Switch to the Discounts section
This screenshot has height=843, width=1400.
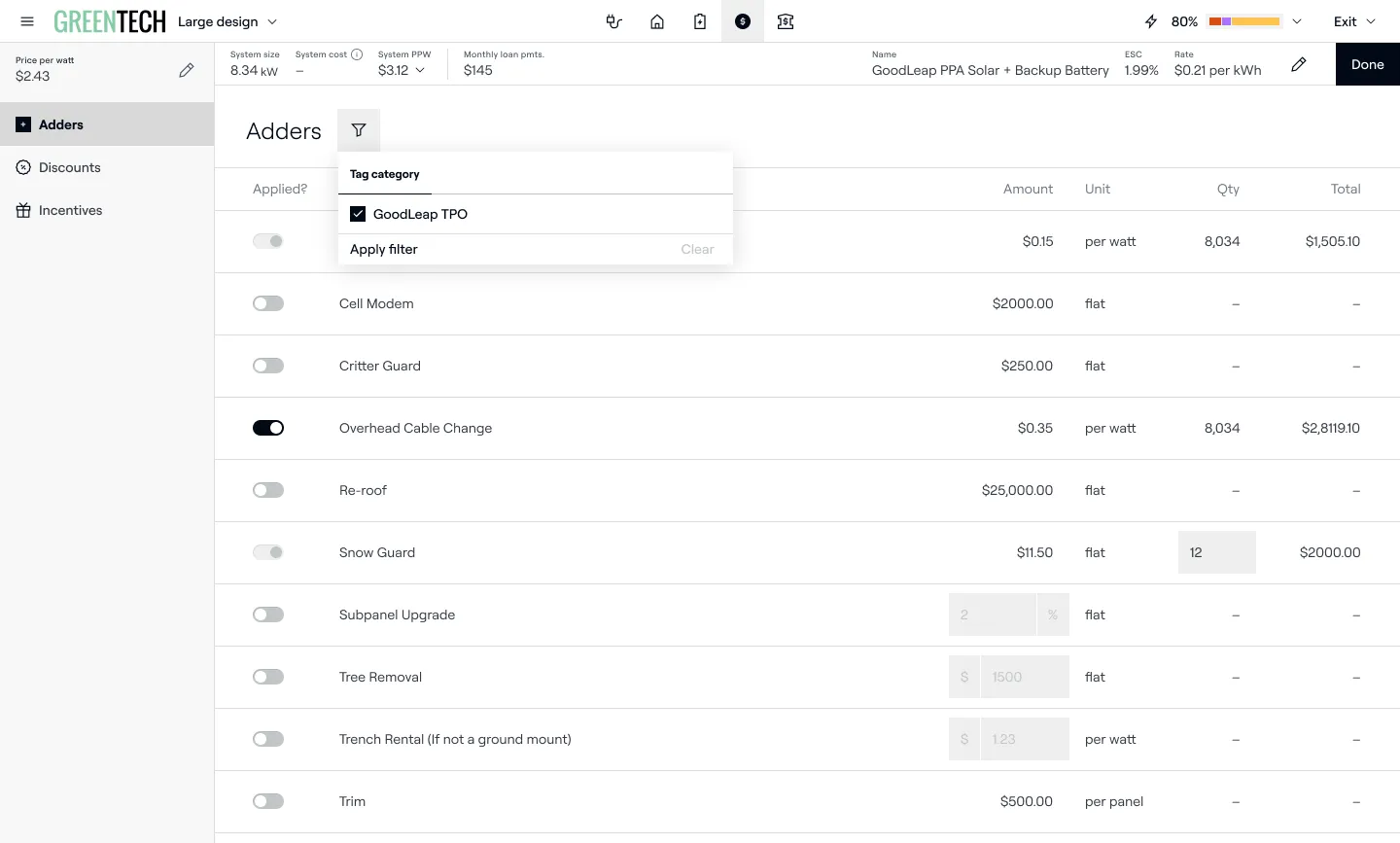tap(70, 167)
